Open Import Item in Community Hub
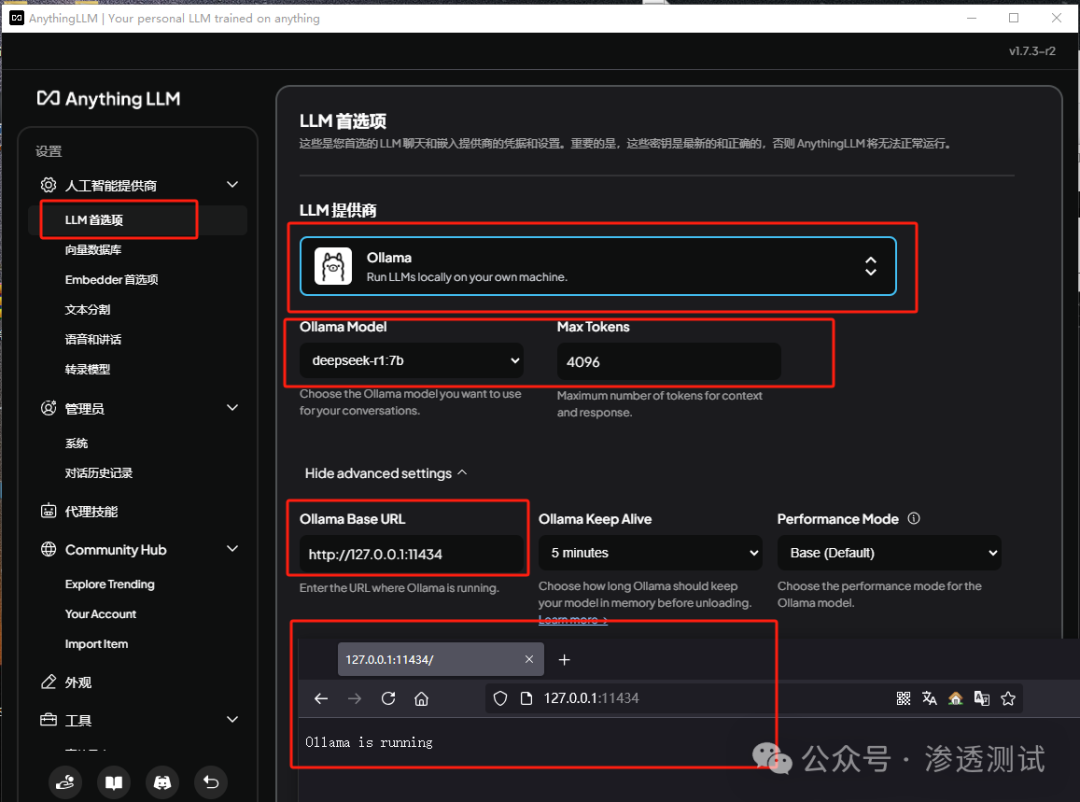Viewport: 1080px width, 802px height. point(96,644)
